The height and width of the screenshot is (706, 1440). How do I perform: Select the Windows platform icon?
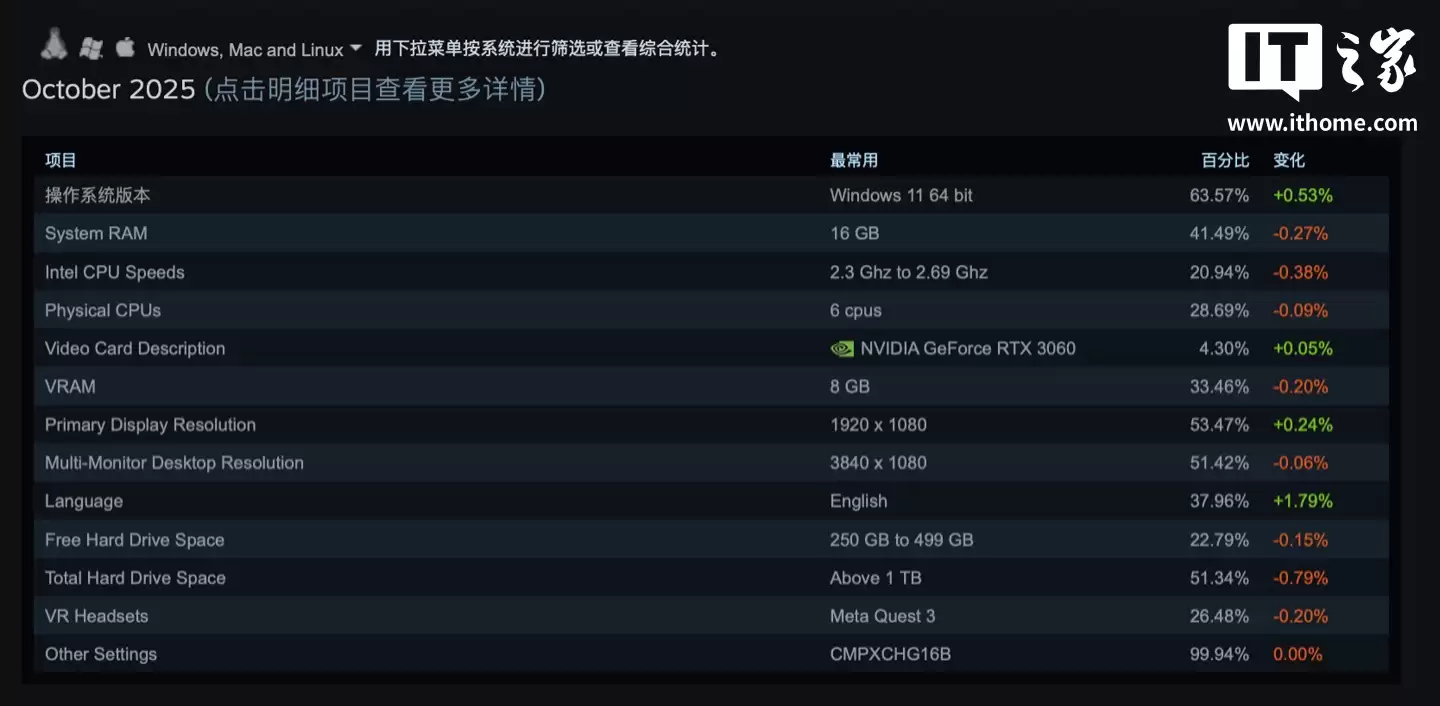point(91,46)
